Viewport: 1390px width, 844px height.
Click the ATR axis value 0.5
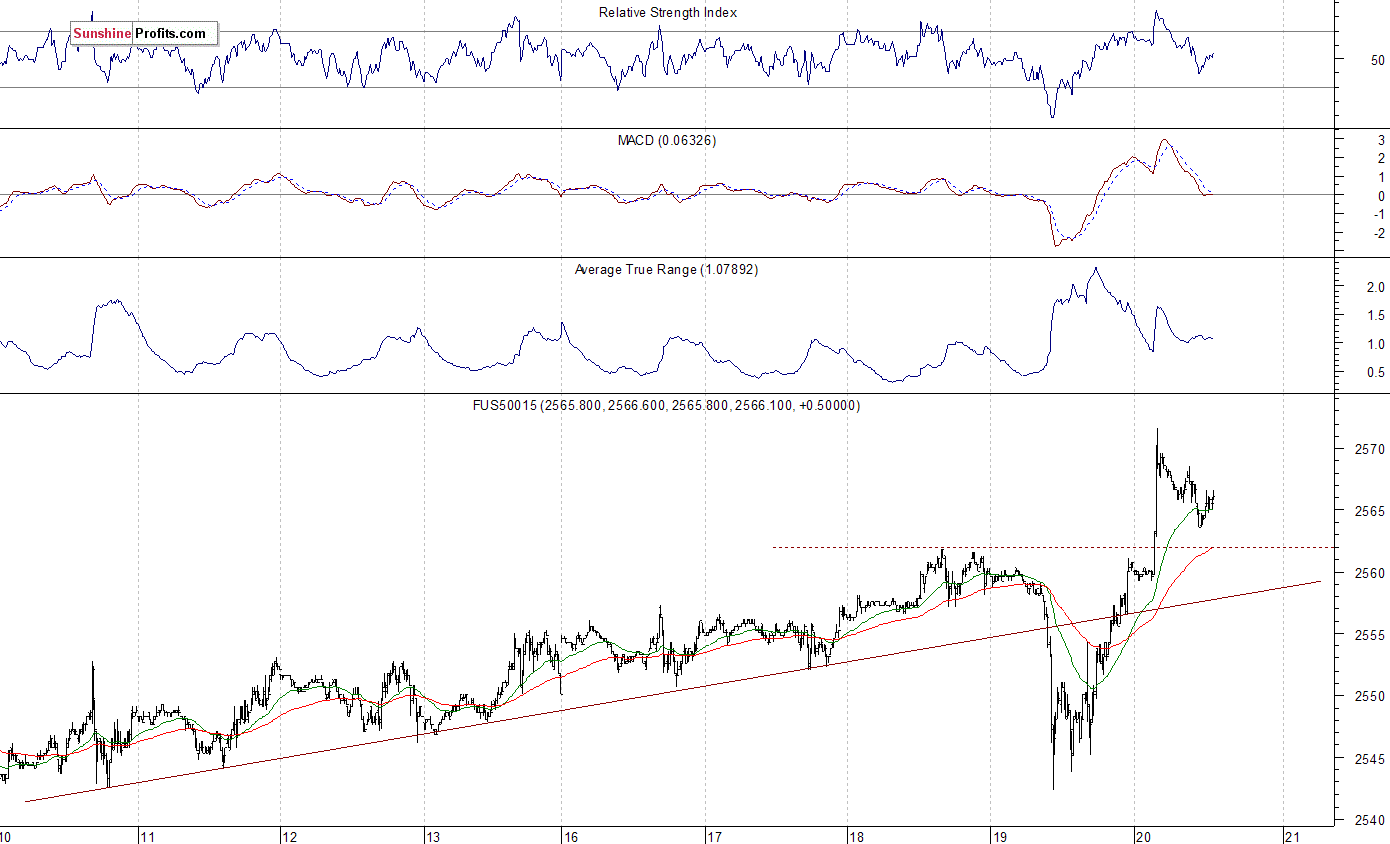(1376, 373)
